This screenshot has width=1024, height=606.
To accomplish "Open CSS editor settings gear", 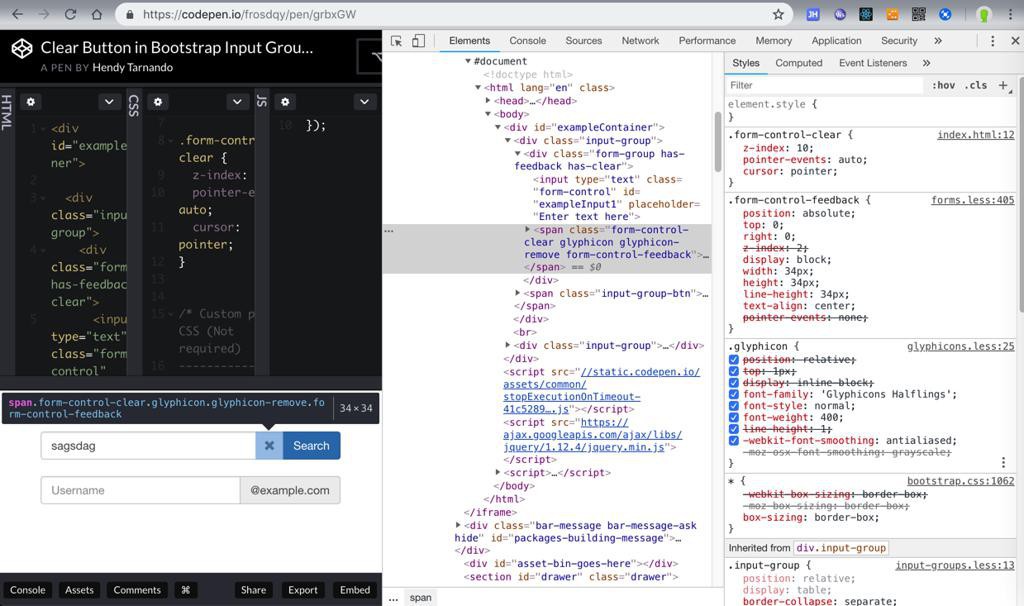I will coord(157,102).
